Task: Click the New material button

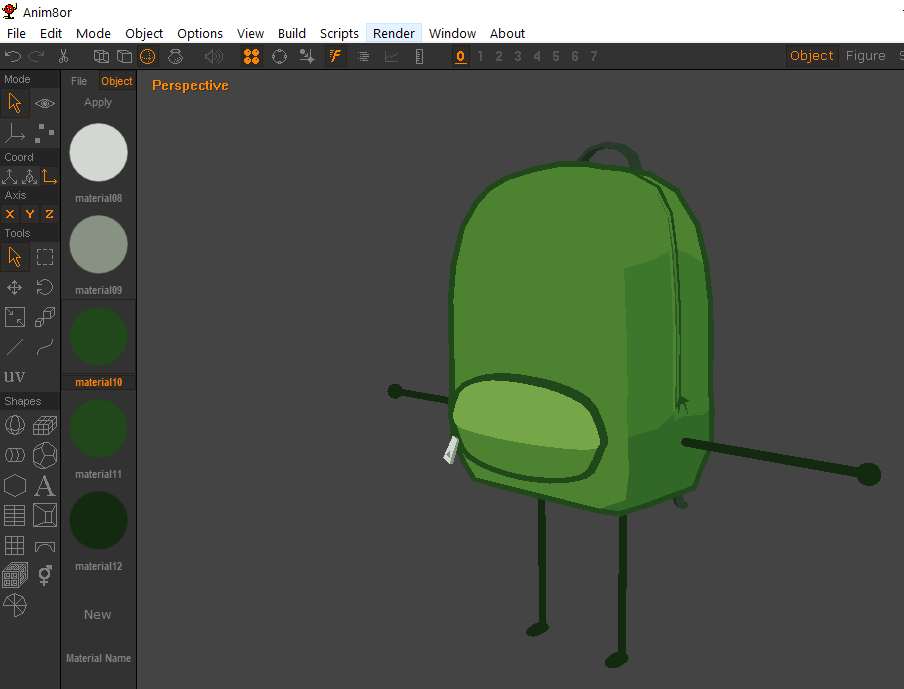Action: (x=98, y=615)
